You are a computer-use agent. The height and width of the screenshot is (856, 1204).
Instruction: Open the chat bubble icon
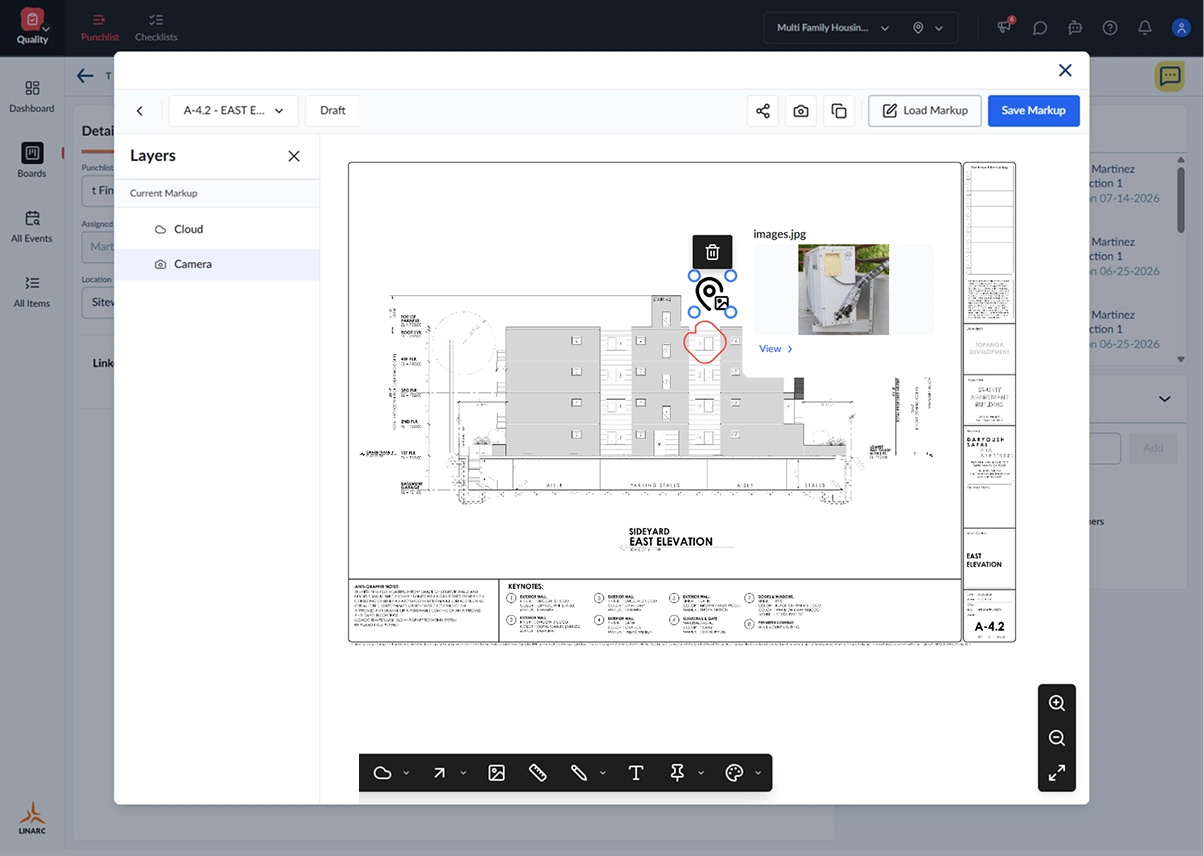click(1040, 28)
